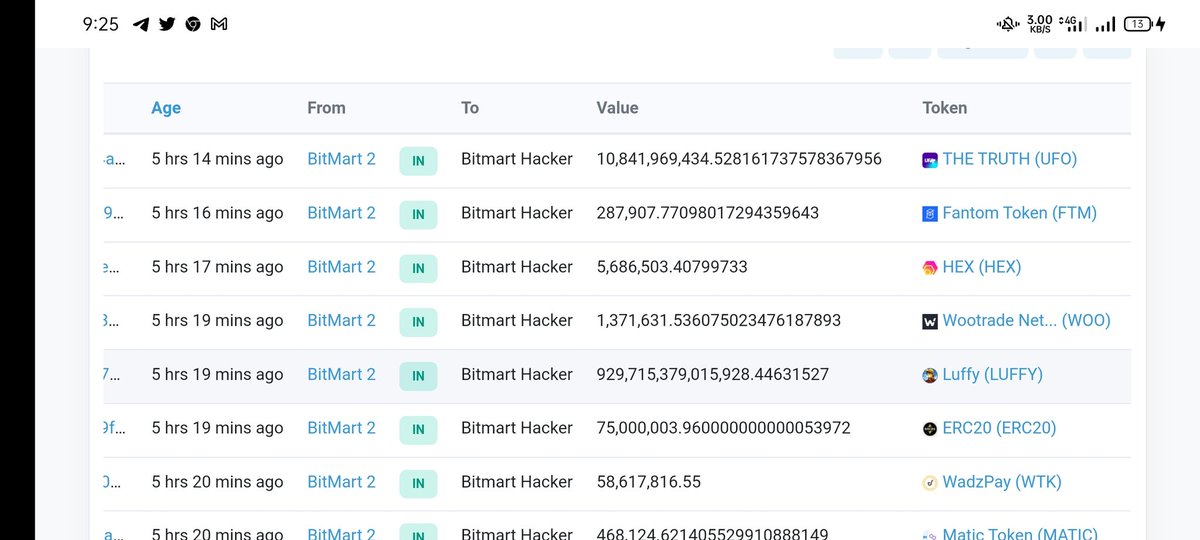
Task: Click the HEX token logo icon
Action: point(930,267)
